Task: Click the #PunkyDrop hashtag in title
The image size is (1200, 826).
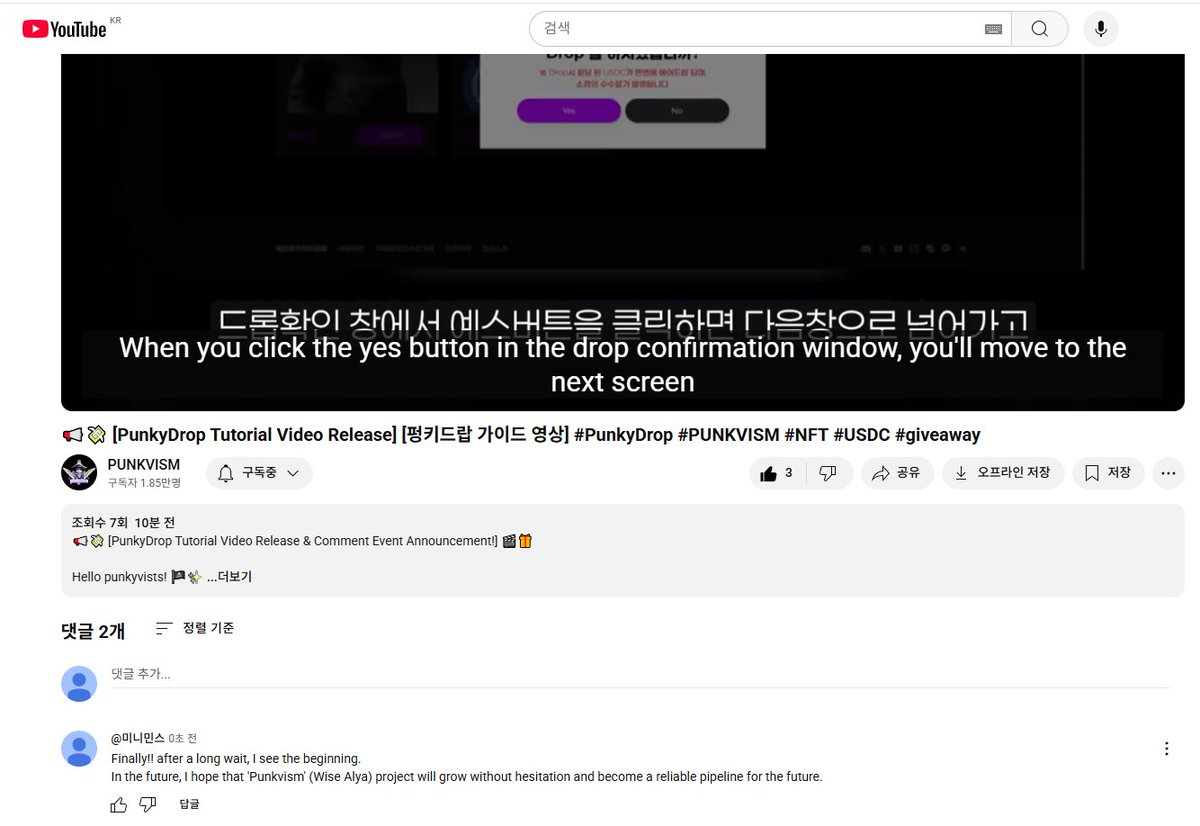Action: point(624,435)
